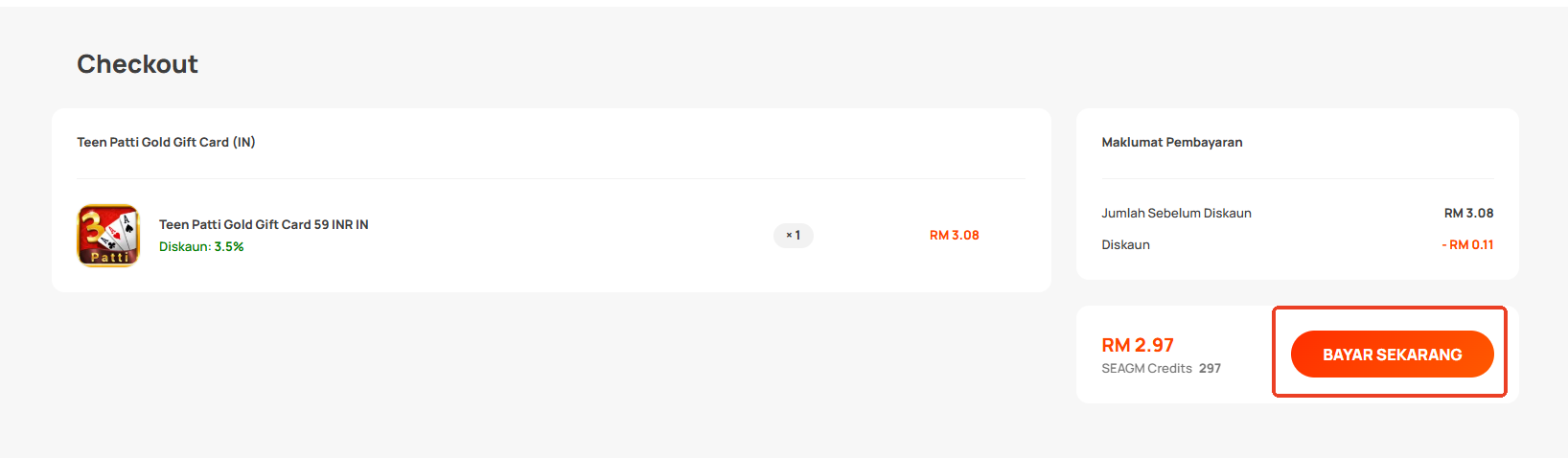
Task: Select the ×1 quantity badge
Action: pyautogui.click(x=794, y=235)
